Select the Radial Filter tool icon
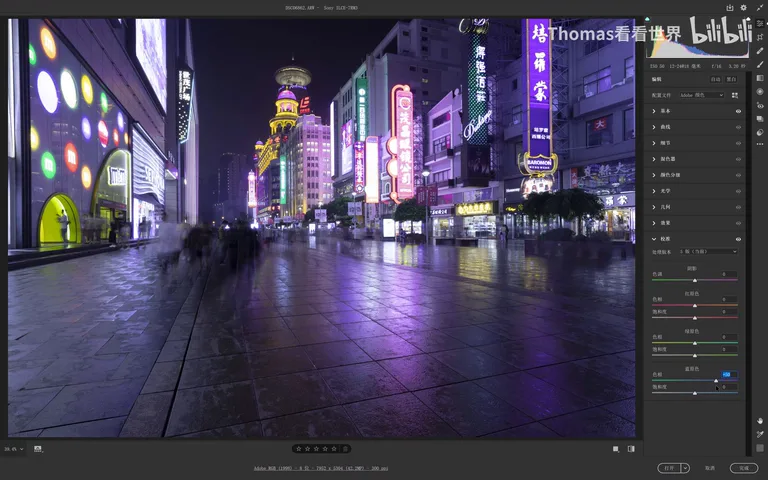This screenshot has height=480, width=768. click(760, 92)
